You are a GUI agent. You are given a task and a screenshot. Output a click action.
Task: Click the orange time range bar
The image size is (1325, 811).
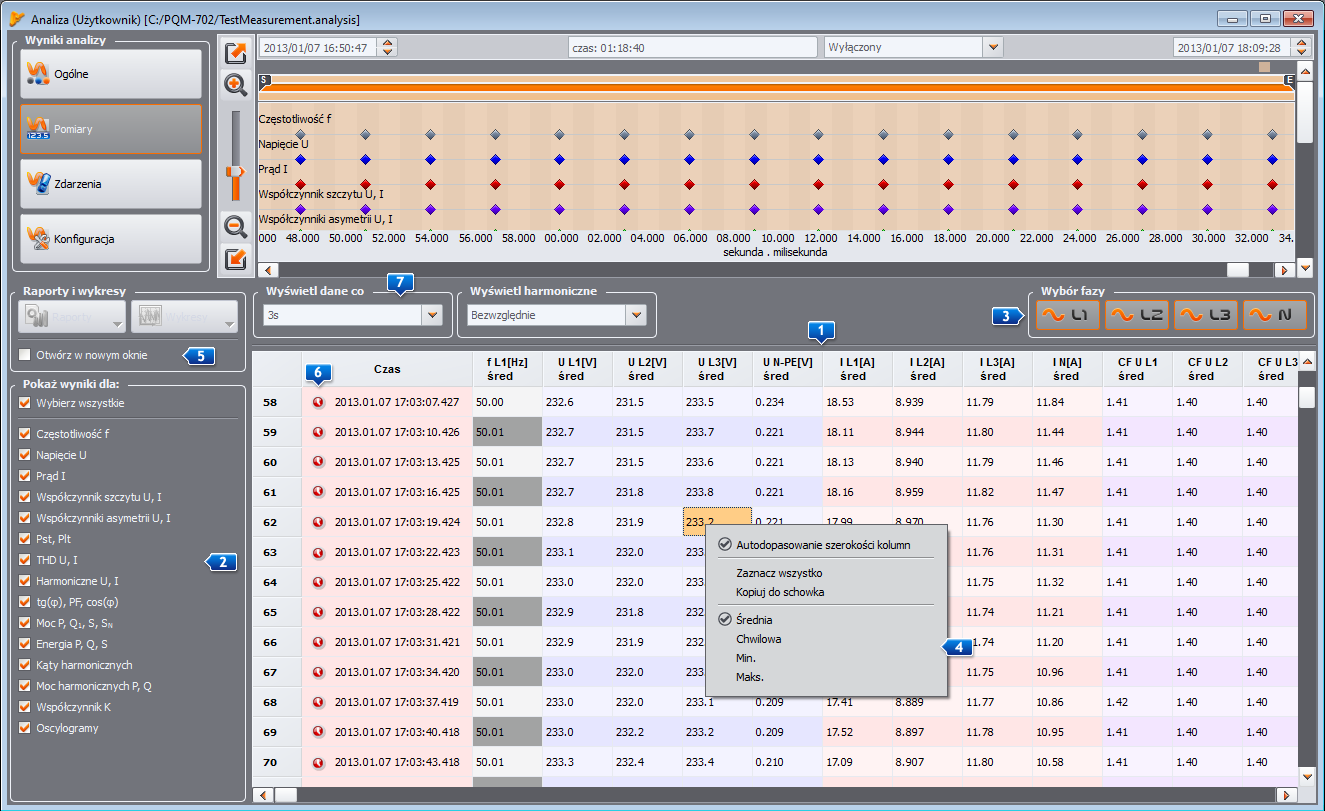(x=777, y=87)
